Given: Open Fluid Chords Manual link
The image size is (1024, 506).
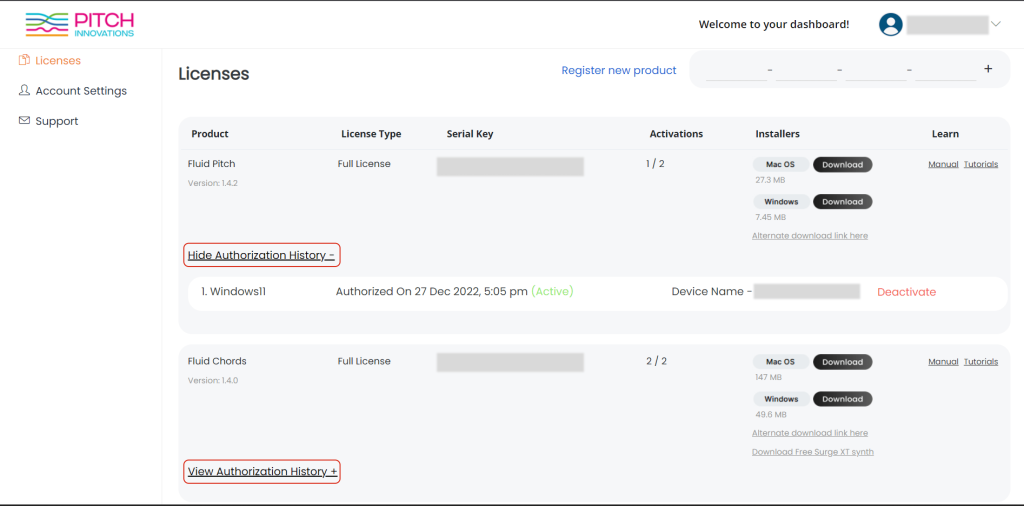Looking at the screenshot, I should click(x=943, y=362).
